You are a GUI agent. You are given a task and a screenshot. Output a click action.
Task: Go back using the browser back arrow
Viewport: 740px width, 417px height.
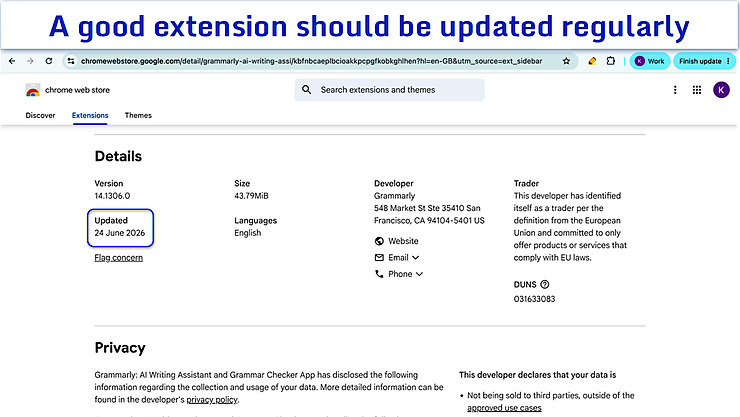[x=12, y=61]
